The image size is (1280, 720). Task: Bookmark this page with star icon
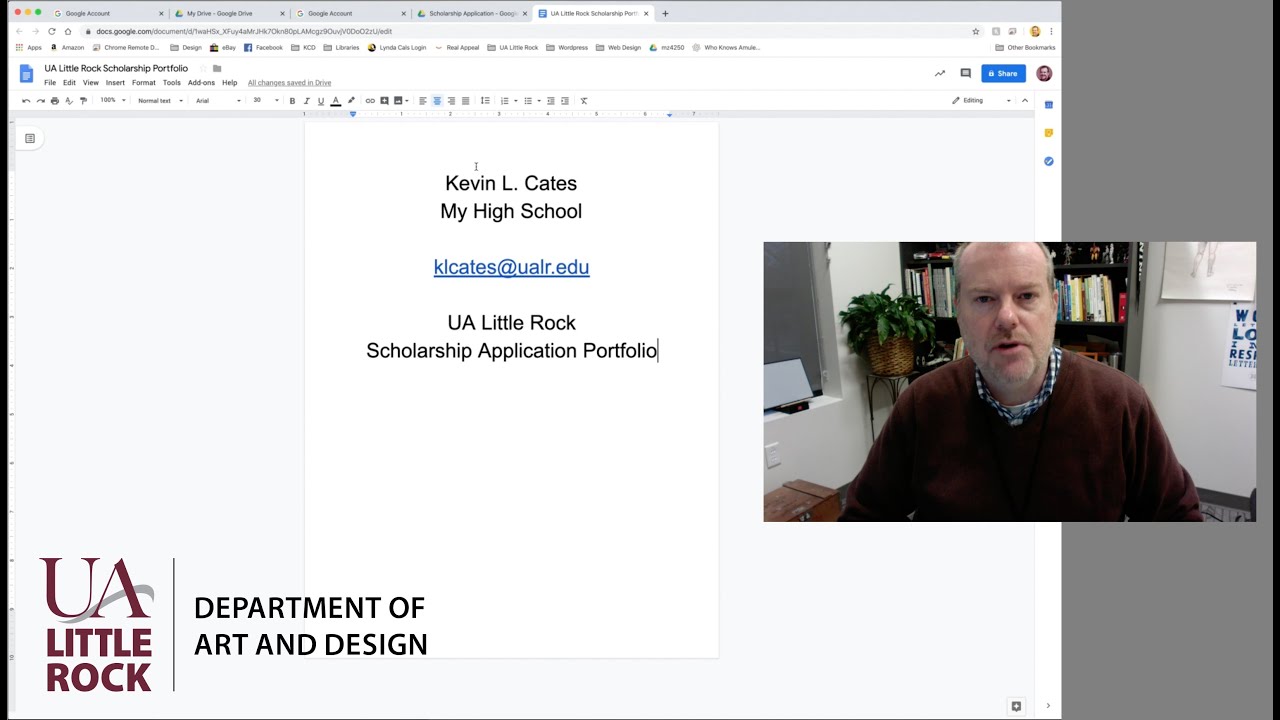[976, 31]
